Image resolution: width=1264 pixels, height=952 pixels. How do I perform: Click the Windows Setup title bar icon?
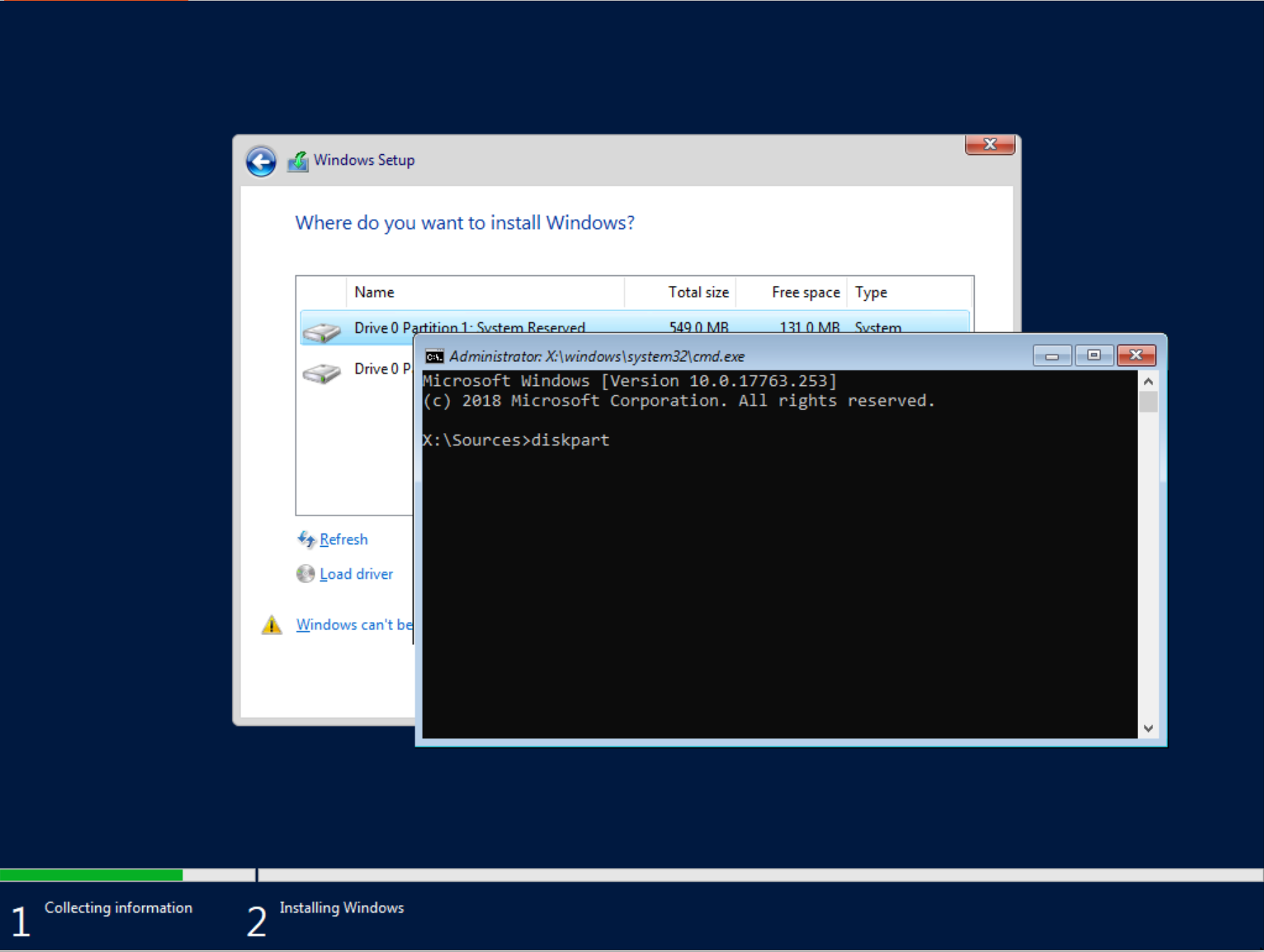298,161
